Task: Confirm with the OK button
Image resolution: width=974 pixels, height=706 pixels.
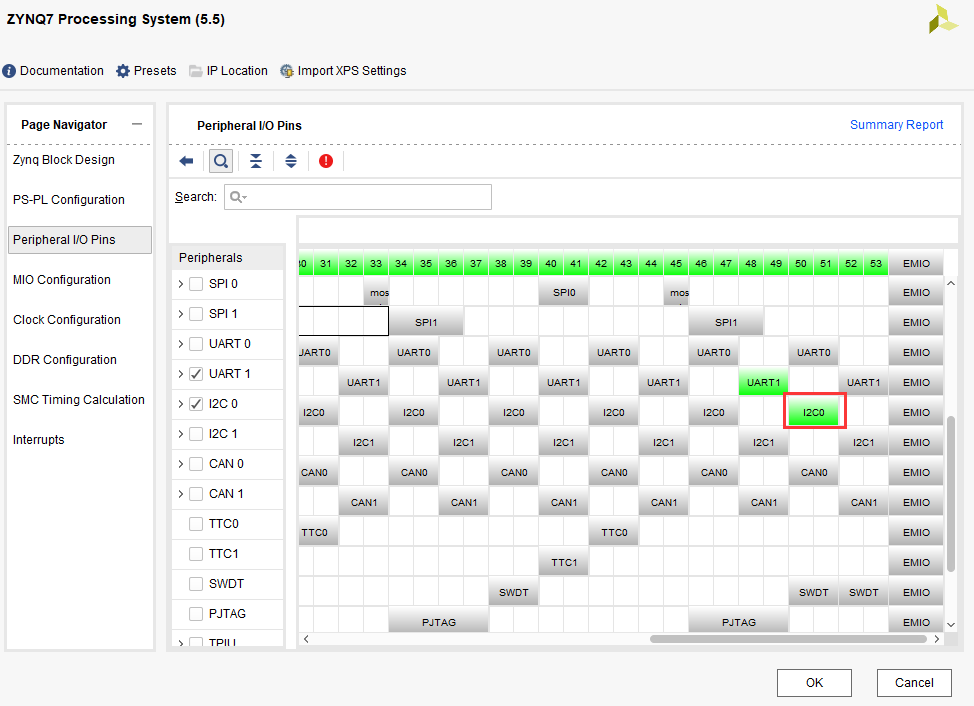Action: 814,683
